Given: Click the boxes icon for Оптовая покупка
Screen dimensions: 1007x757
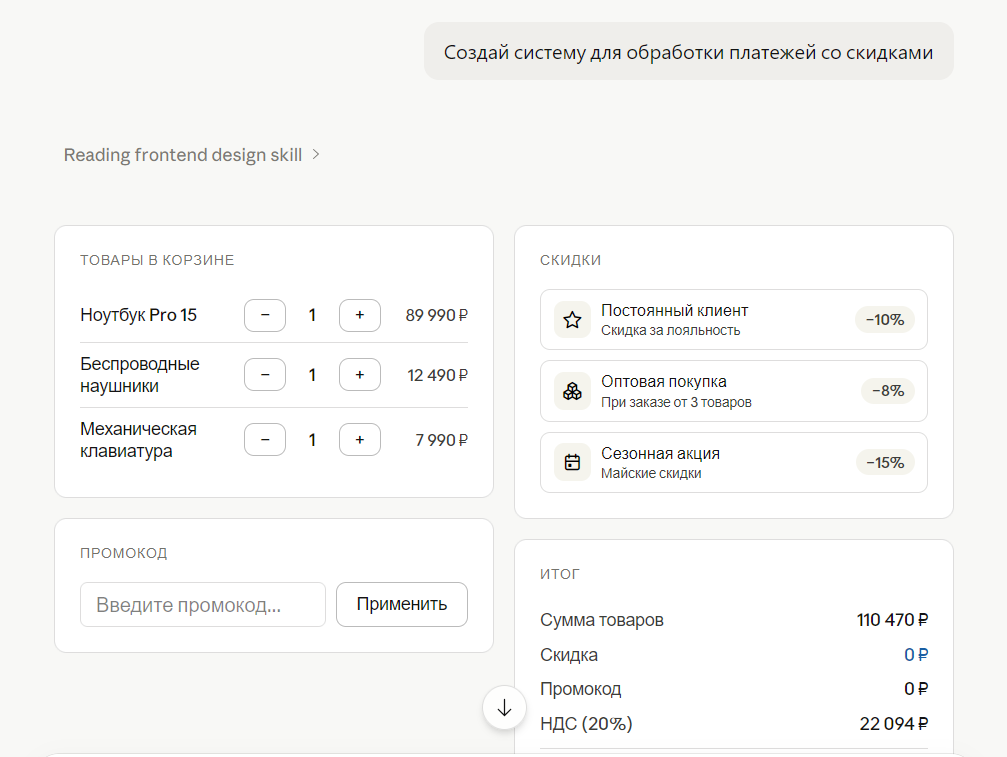Looking at the screenshot, I should point(572,391).
